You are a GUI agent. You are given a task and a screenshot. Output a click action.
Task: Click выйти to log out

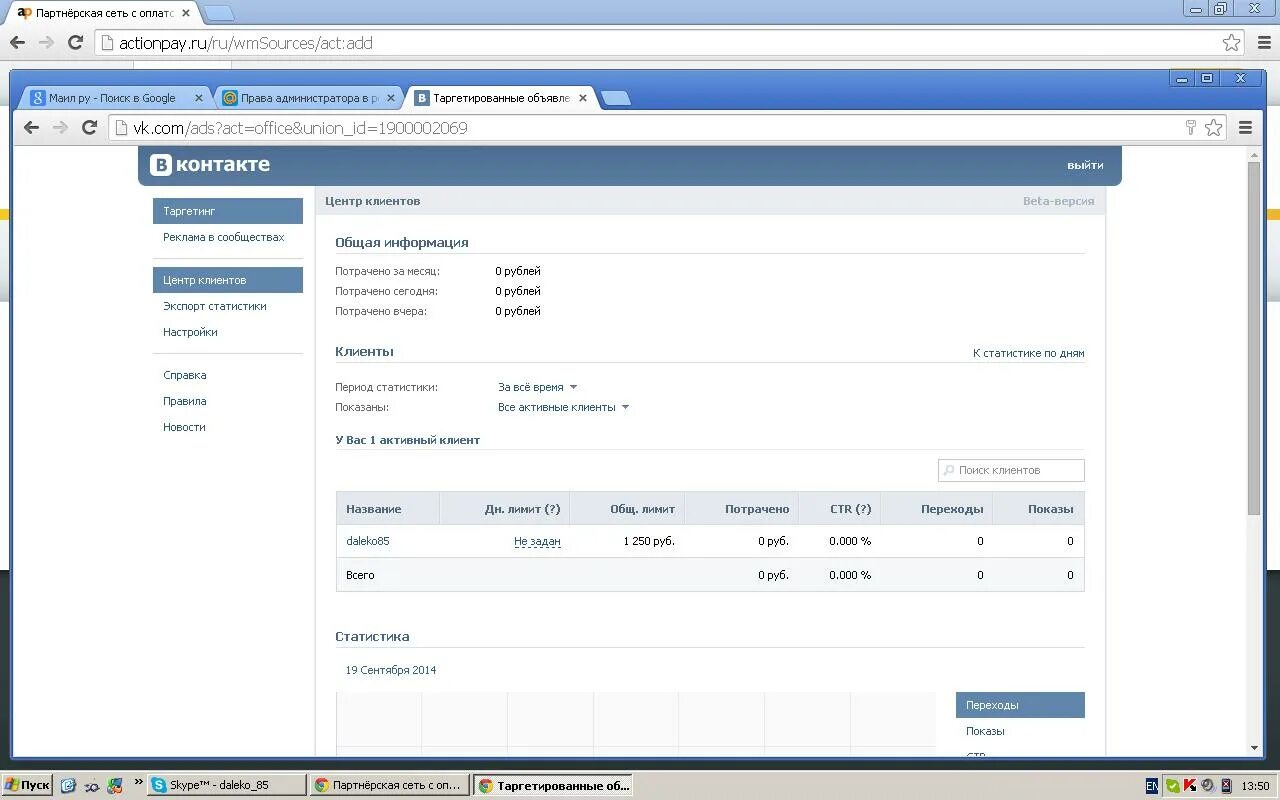[1085, 165]
